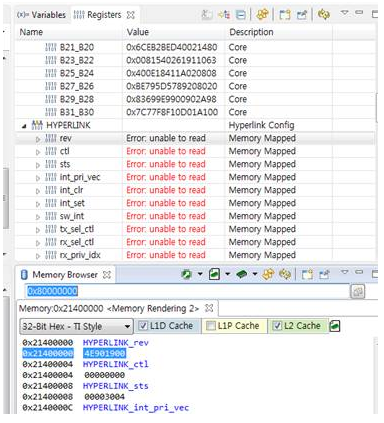Toggle the L2 Cache checkbox
The image size is (384, 423).
[x=277, y=326]
